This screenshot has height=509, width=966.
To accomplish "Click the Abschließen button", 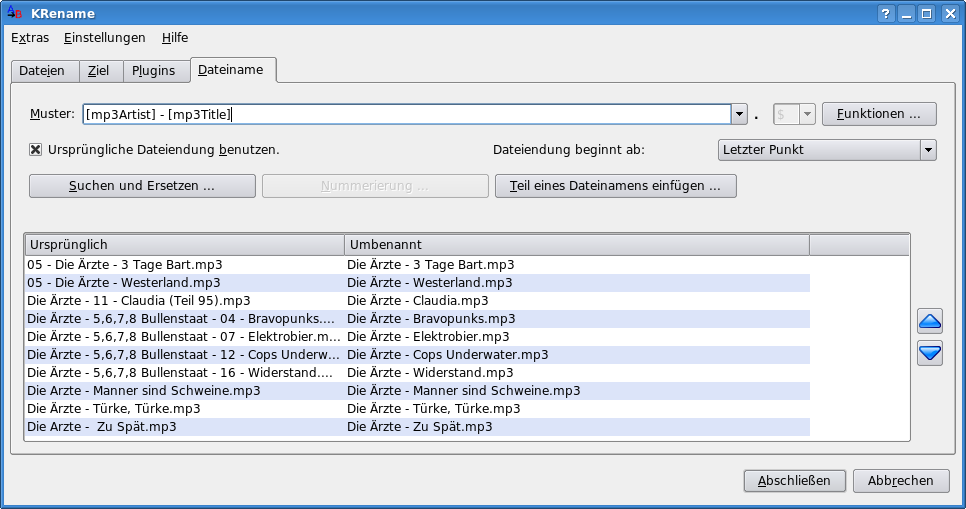I will point(794,481).
